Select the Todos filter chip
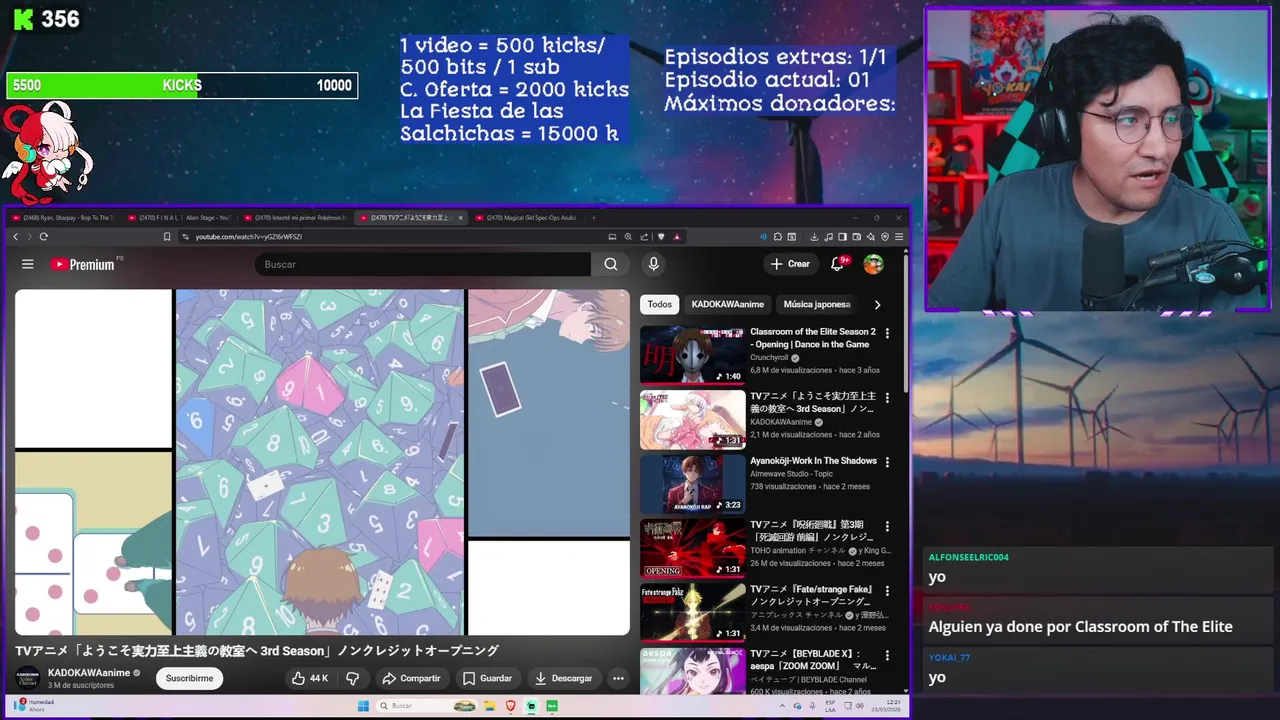This screenshot has width=1280, height=720. click(660, 304)
